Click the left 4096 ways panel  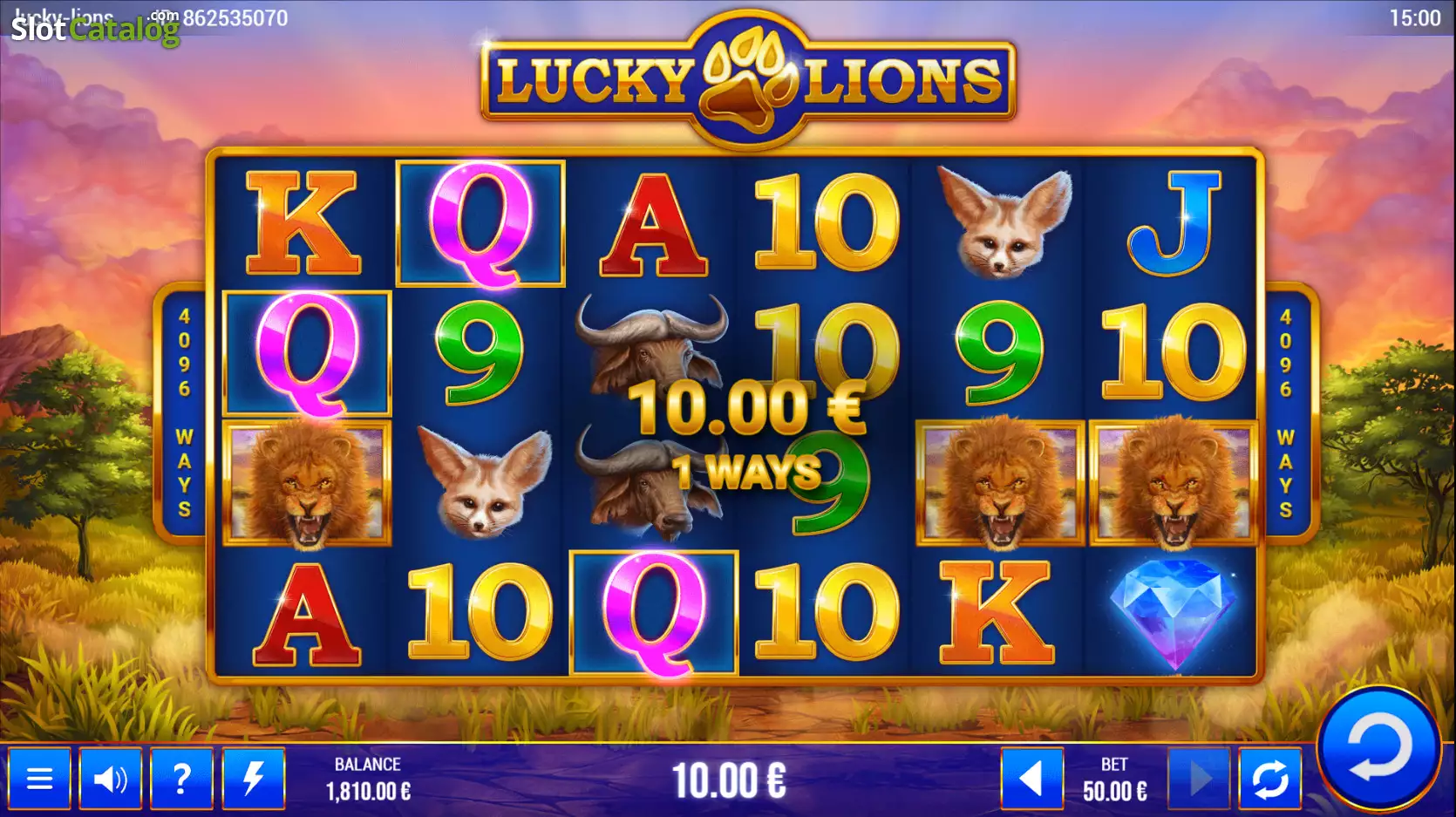pos(184,412)
